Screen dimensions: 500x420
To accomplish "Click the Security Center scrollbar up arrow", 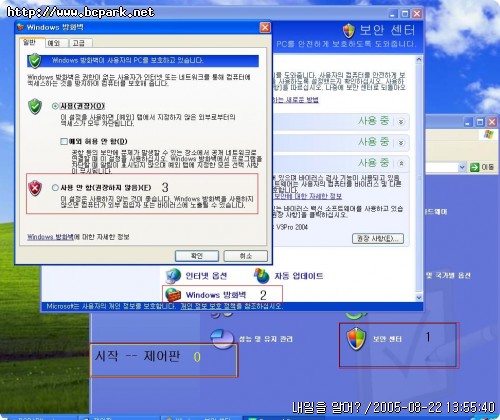I will click(x=419, y=60).
